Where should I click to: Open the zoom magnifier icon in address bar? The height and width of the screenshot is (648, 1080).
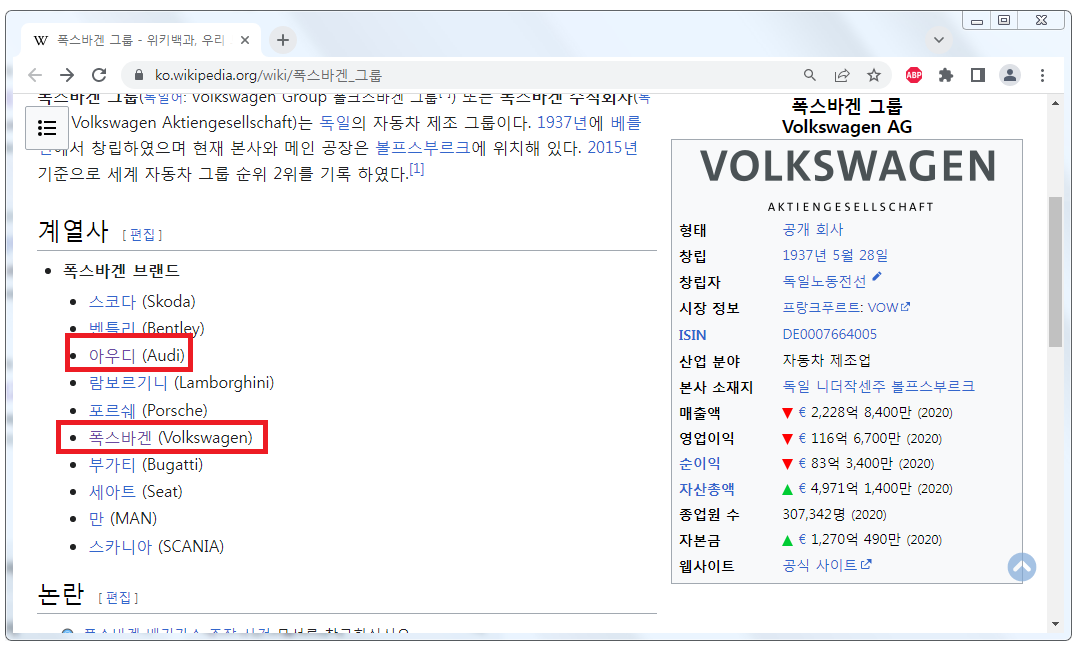pyautogui.click(x=810, y=75)
